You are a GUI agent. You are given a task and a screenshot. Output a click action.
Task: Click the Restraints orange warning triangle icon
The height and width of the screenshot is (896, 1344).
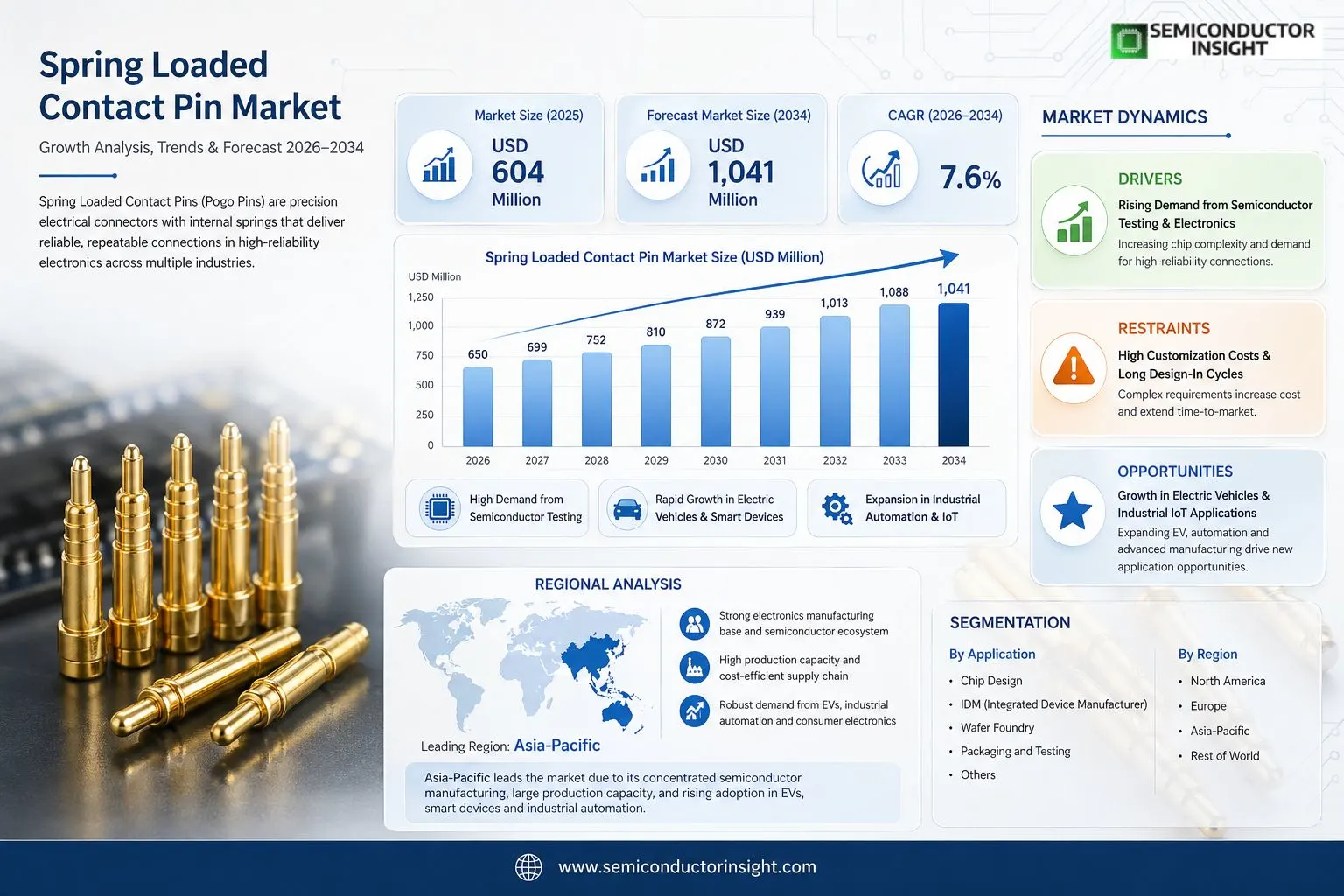(1074, 367)
